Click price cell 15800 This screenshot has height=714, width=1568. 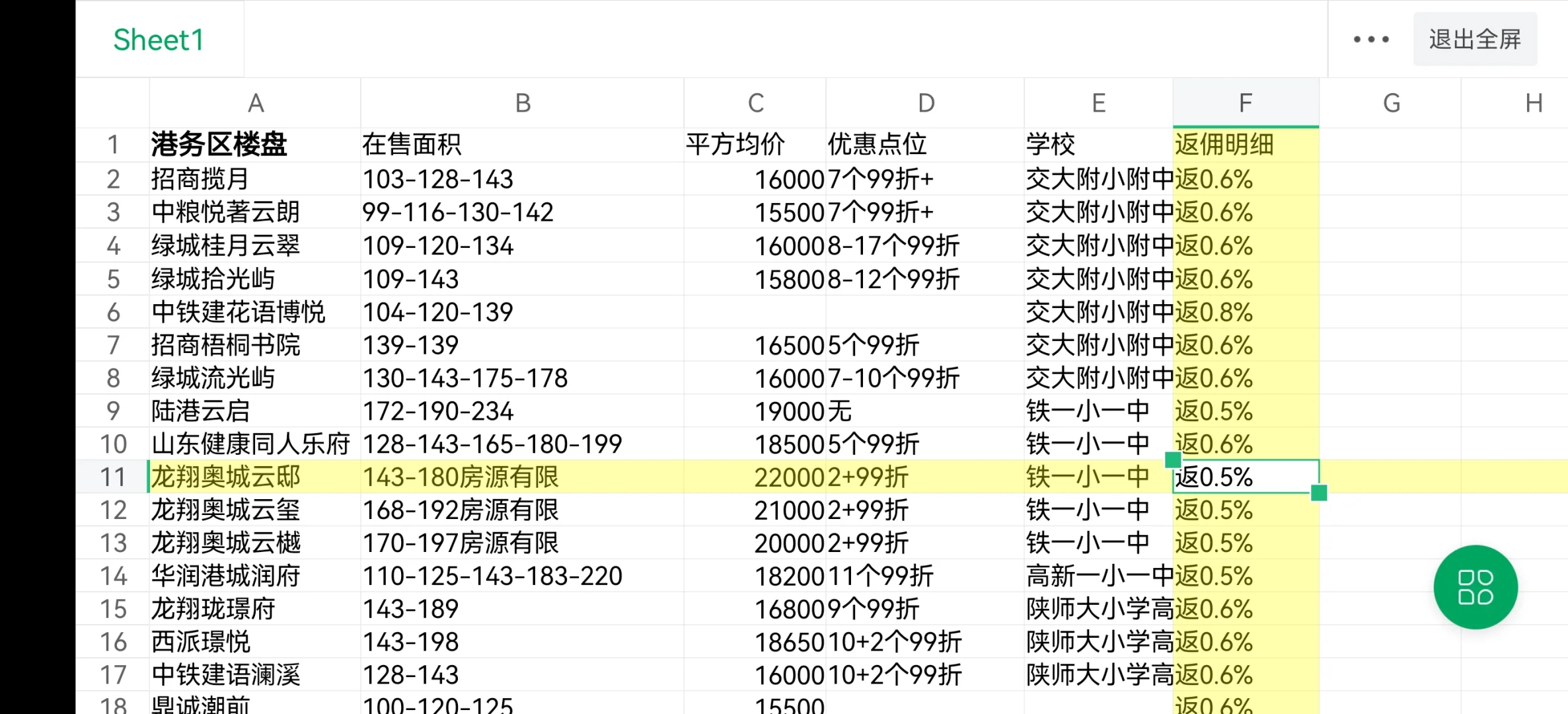pyautogui.click(x=755, y=279)
